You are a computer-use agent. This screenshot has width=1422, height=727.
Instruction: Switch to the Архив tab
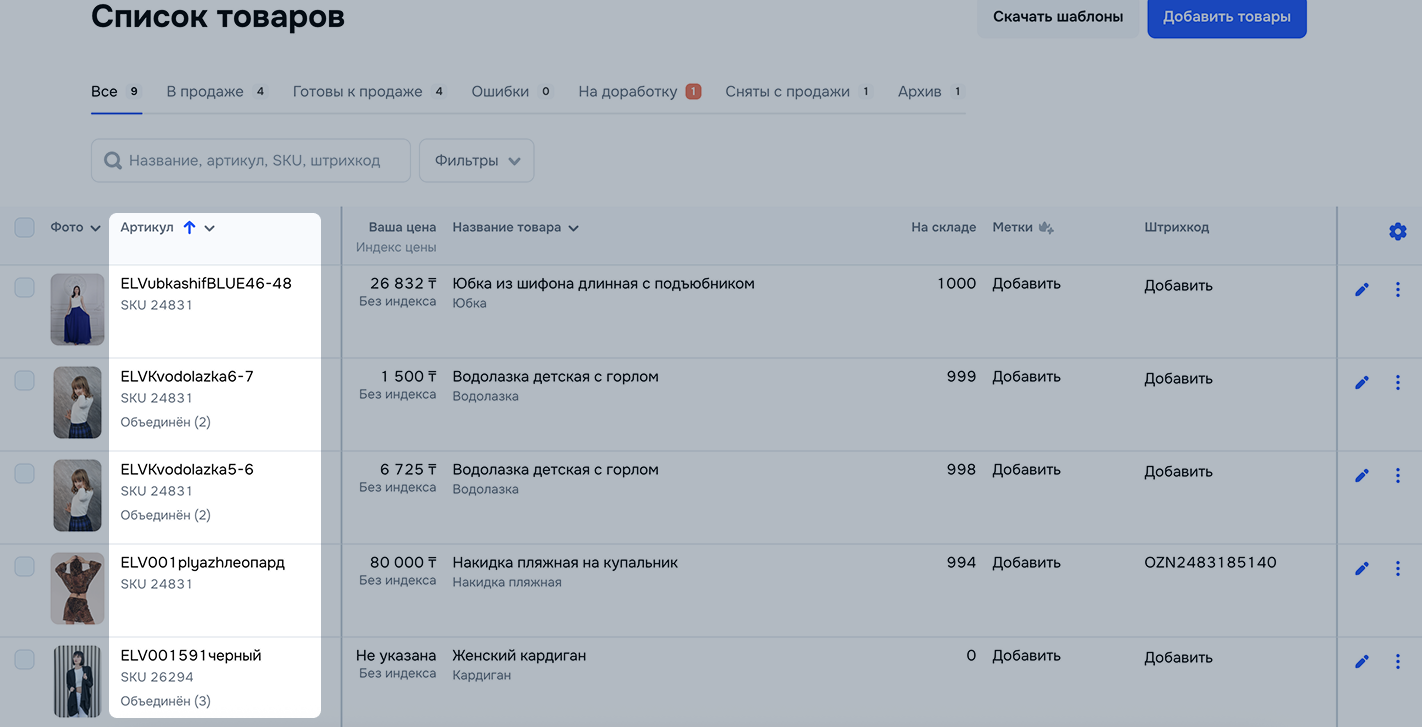click(x=930, y=91)
